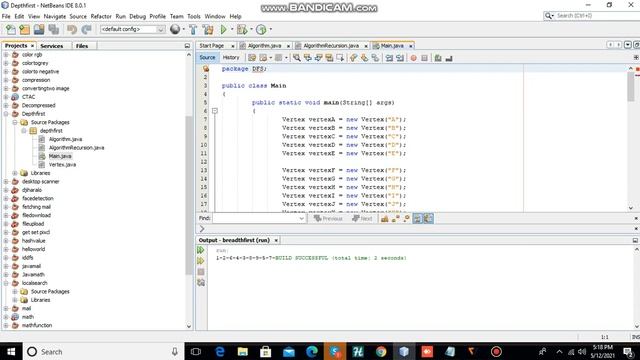Screen dimensions: 640x360
Task: Click the Stop icon in Output window
Action: pos(201,271)
